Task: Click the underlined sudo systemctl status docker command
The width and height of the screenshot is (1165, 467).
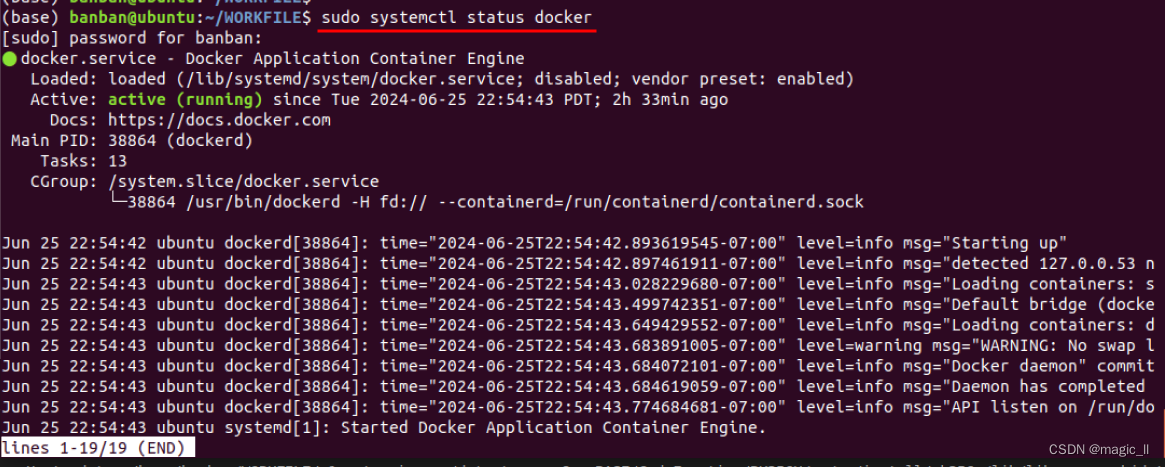Action: (x=457, y=16)
